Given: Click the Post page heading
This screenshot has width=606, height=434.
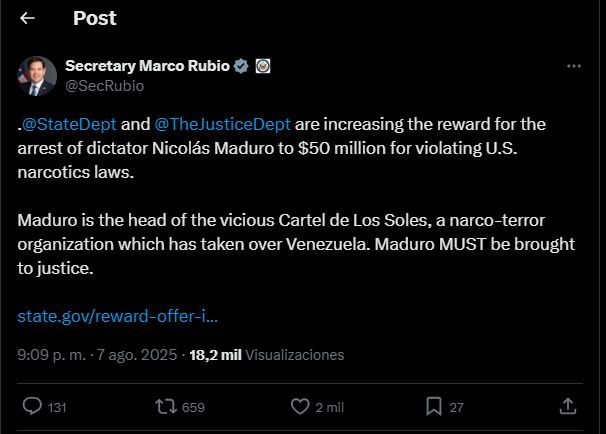Looking at the screenshot, I should point(95,18).
